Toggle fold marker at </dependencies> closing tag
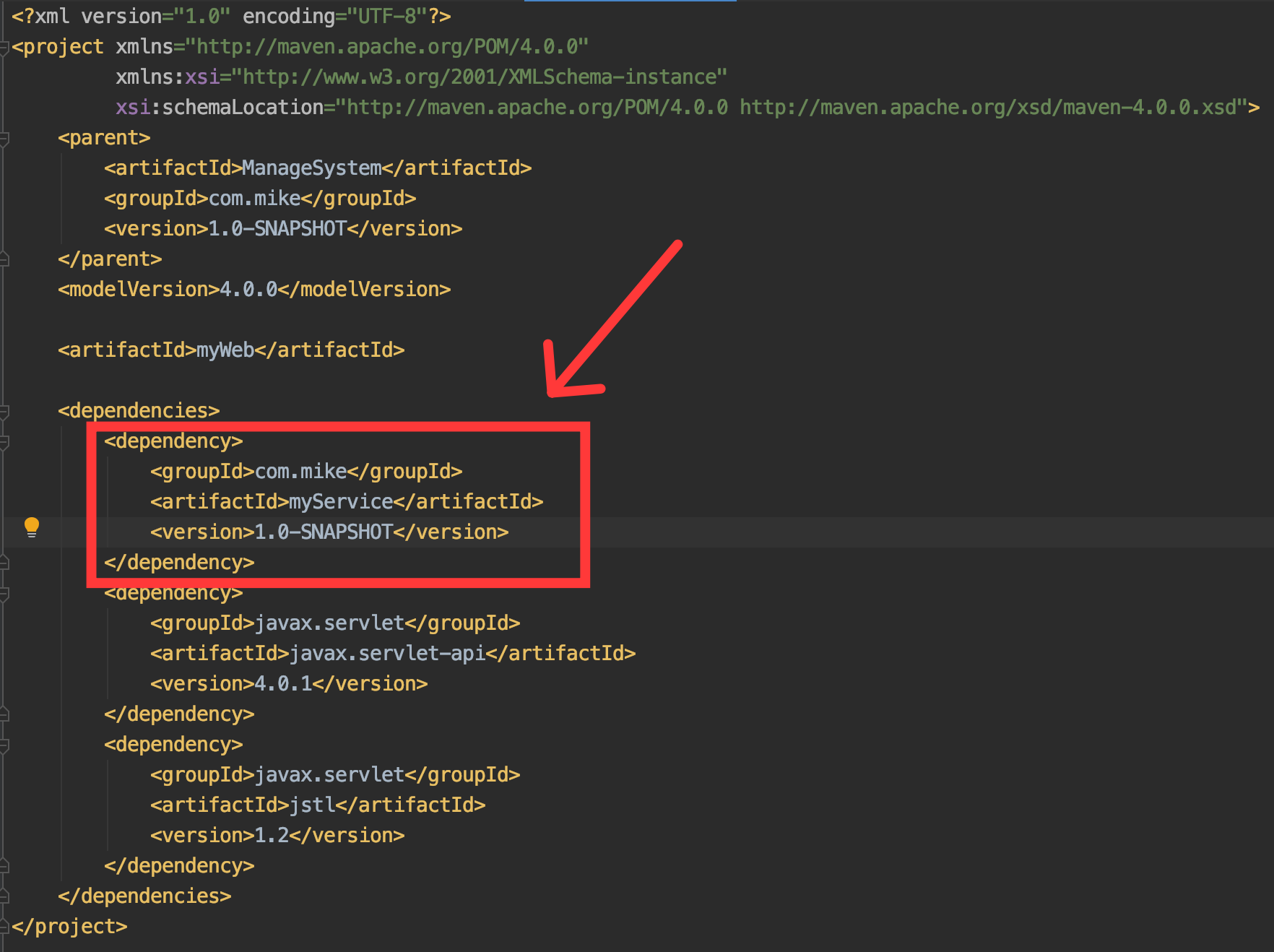Viewport: 1274px width, 952px height. [x=4, y=896]
